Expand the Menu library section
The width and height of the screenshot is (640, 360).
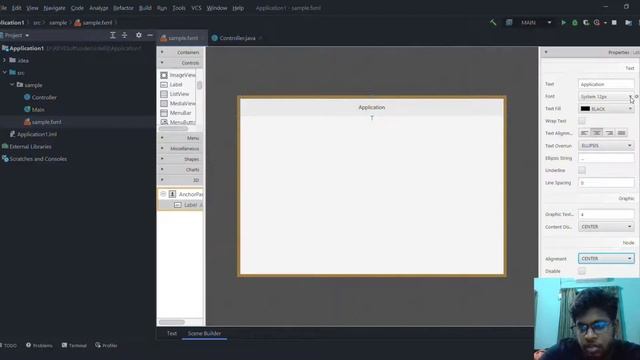[180, 138]
